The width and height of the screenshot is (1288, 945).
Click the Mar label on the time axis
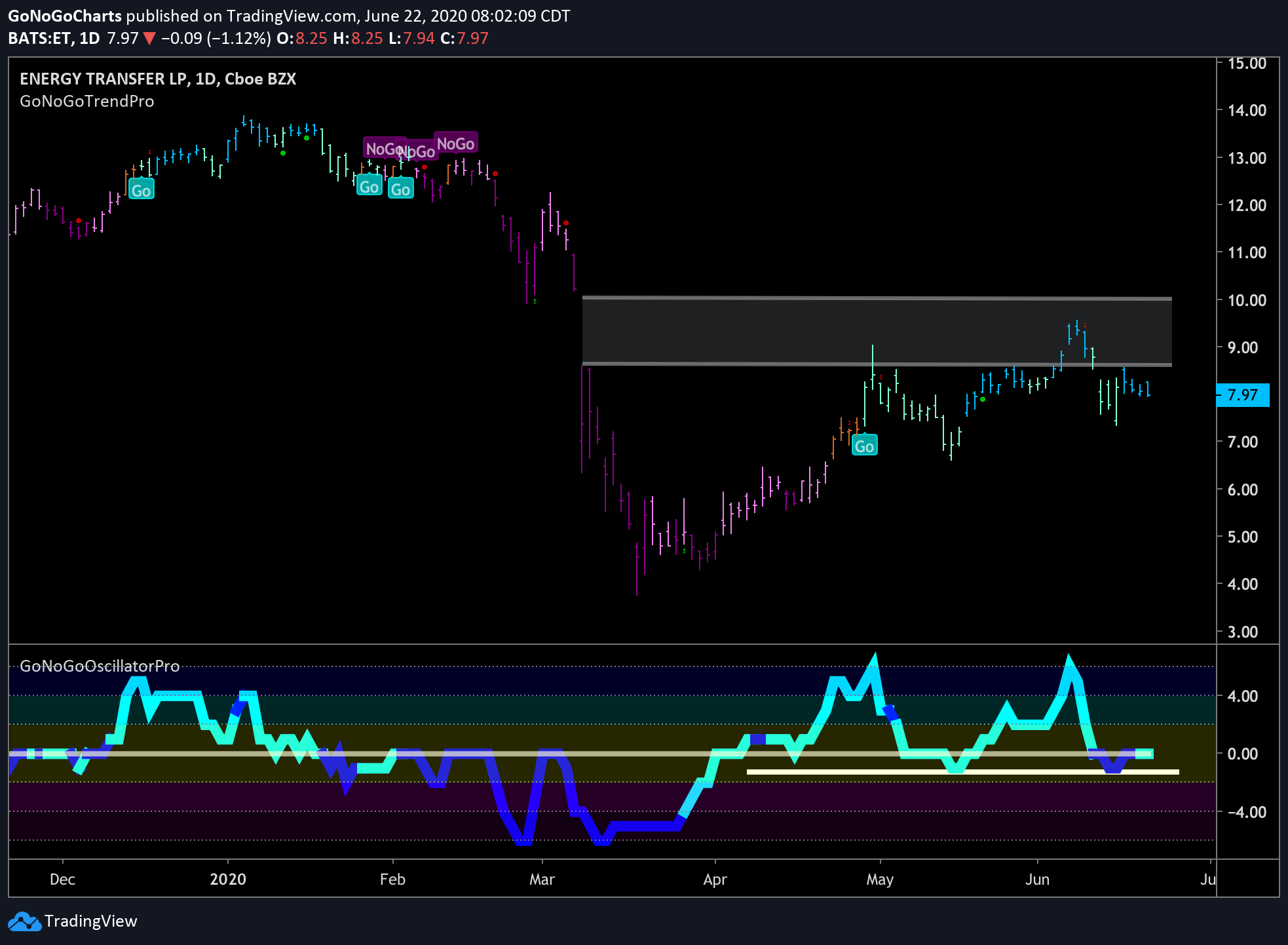tap(542, 879)
